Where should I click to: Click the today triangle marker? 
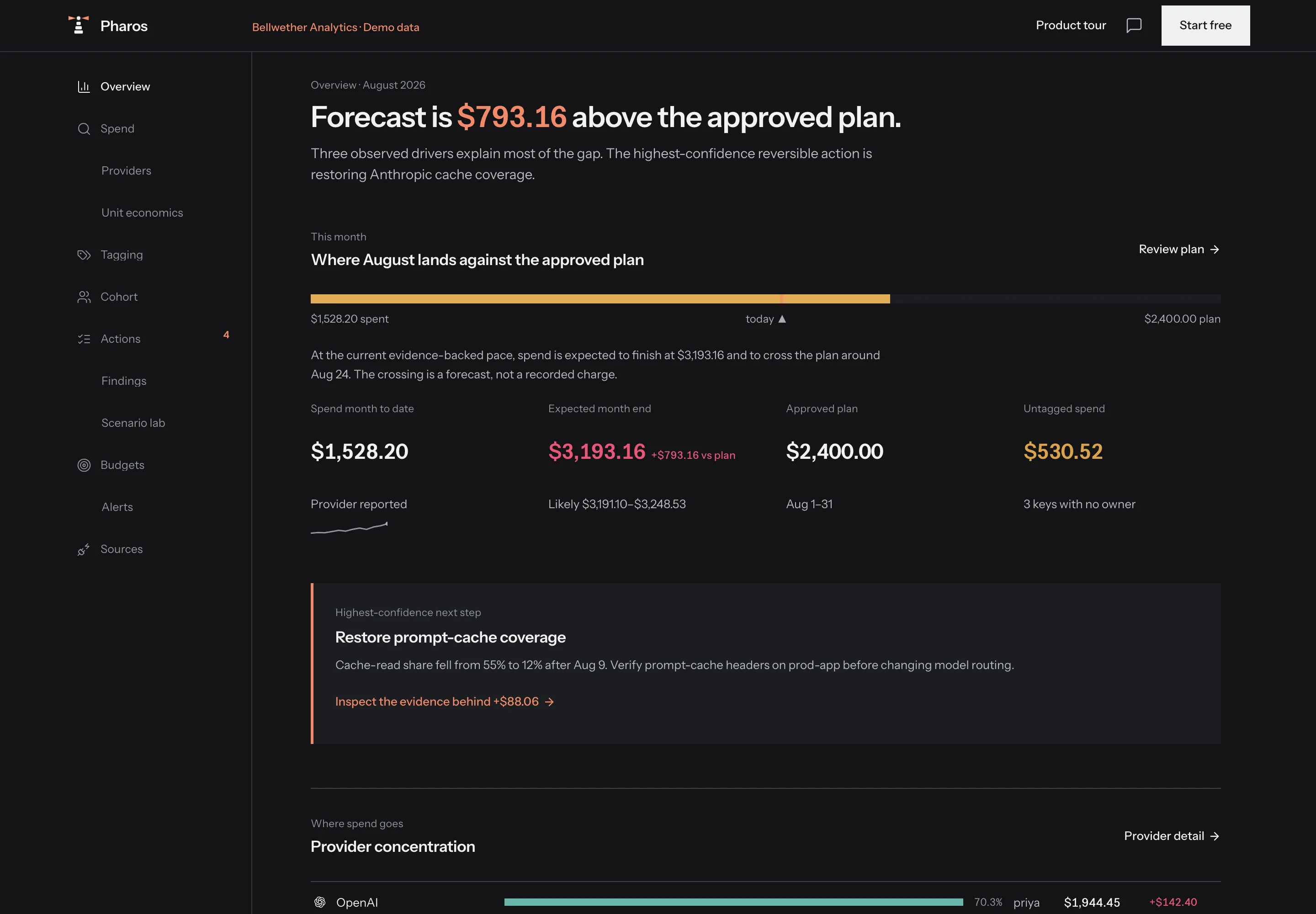[782, 319]
